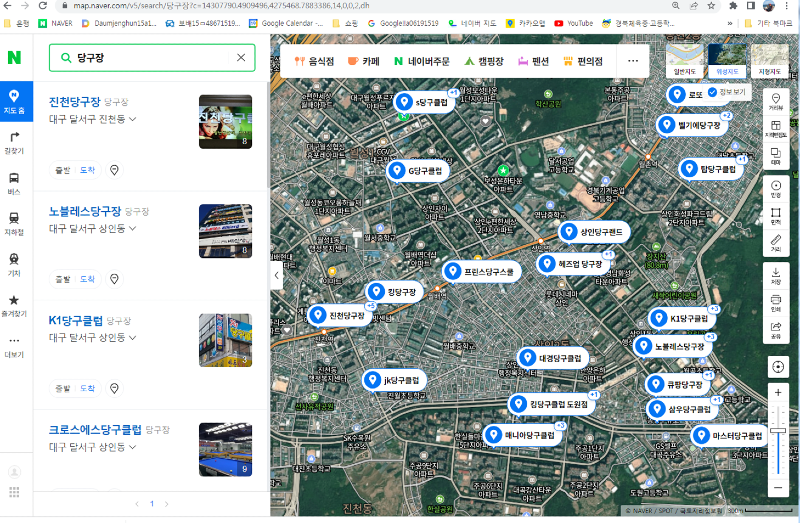800x523 pixels.
Task: Expand address of K1당구클럽 (상인동)
Action: pyautogui.click(x=133, y=337)
